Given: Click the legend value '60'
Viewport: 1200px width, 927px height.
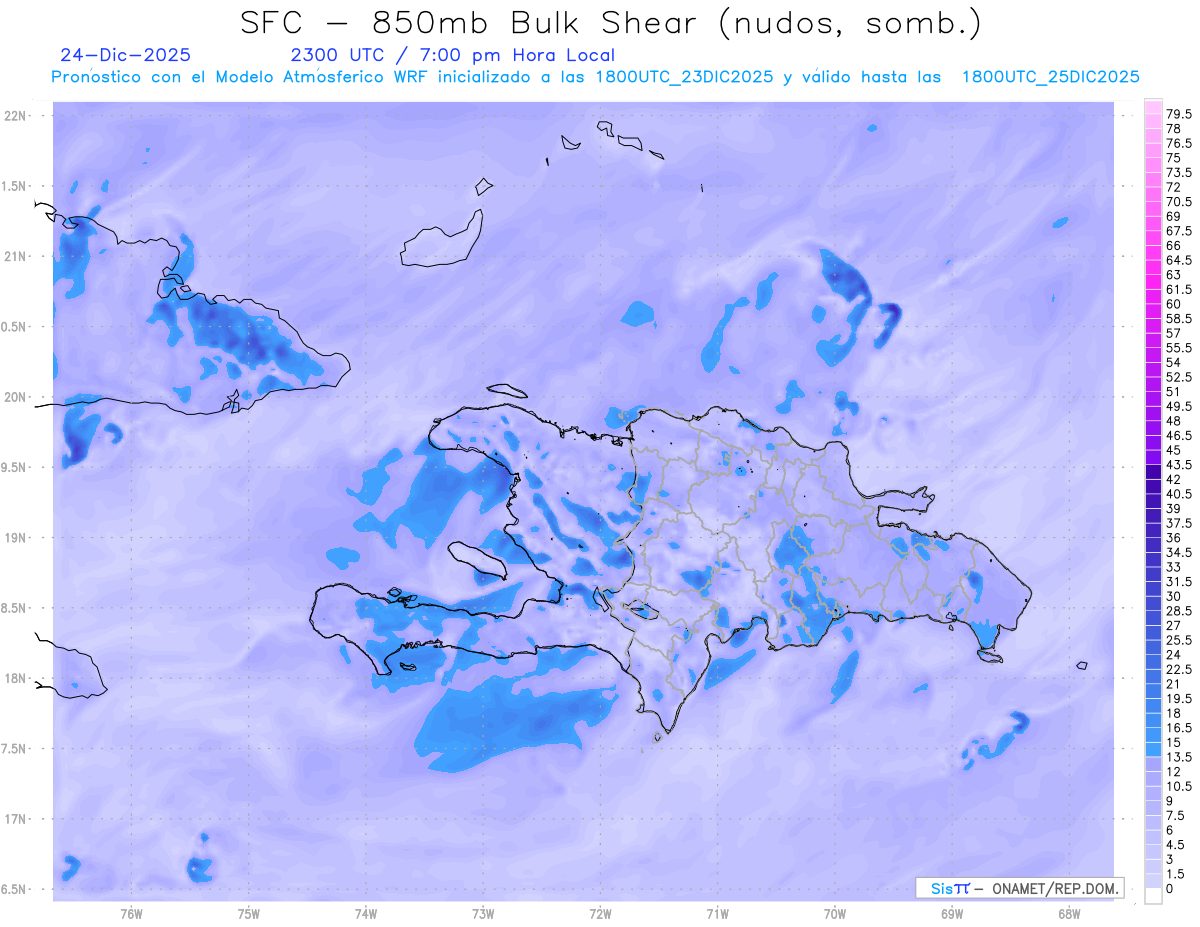Looking at the screenshot, I should tap(1174, 304).
